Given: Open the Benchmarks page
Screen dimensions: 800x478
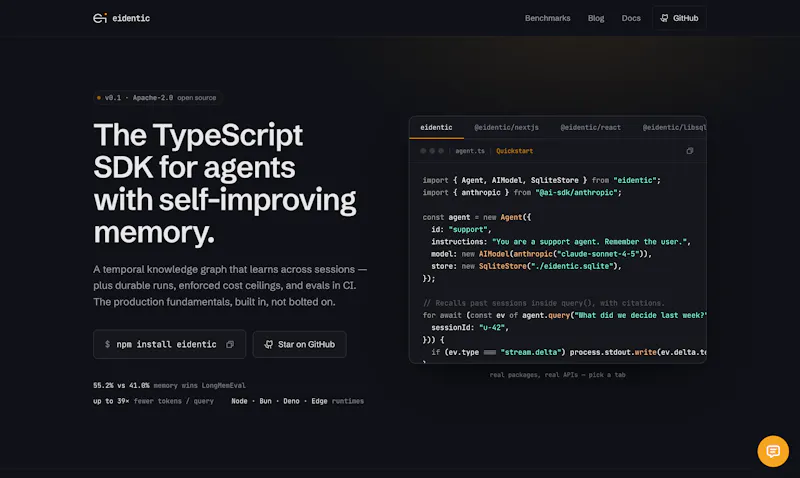Looking at the screenshot, I should (x=547, y=18).
